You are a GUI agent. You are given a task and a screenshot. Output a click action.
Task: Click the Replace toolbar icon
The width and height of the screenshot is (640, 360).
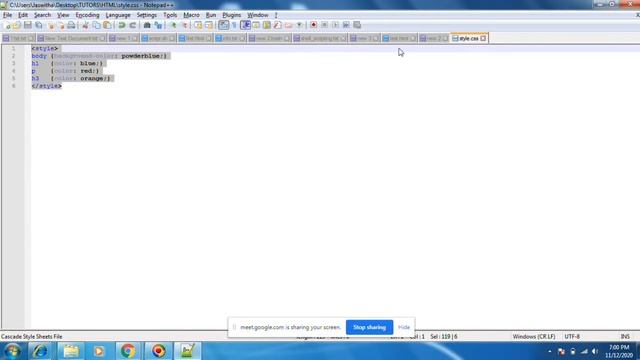pos(158,25)
